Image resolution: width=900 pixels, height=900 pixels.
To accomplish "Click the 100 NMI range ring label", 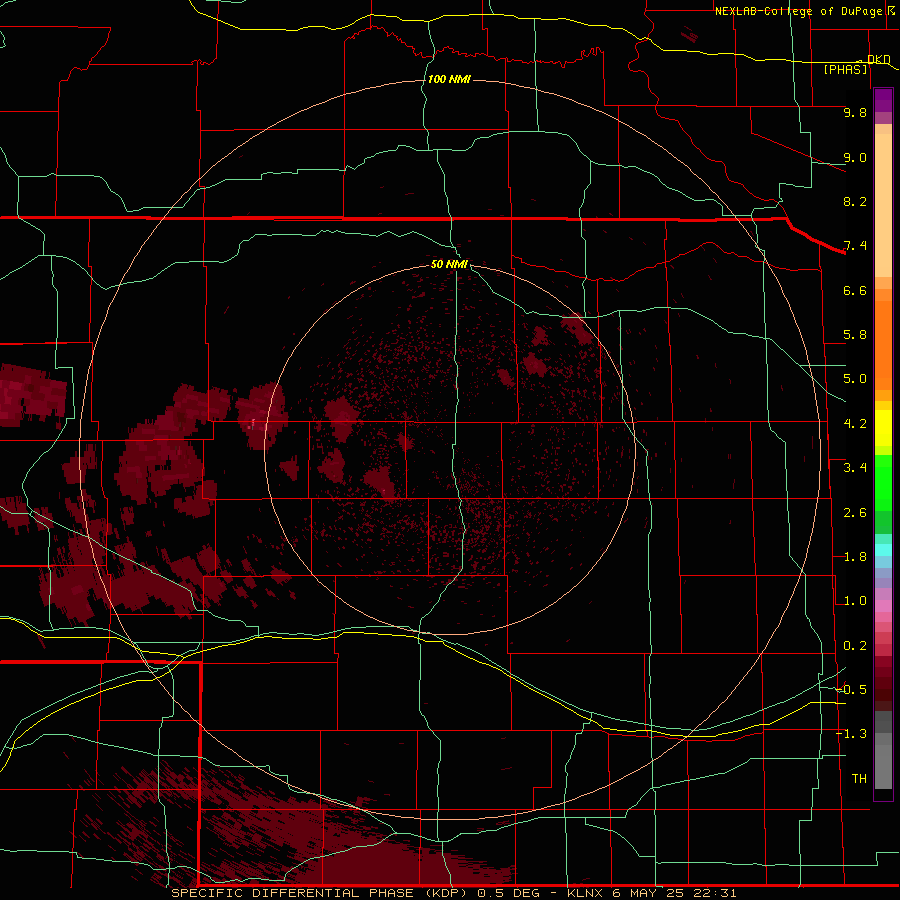I will click(449, 79).
